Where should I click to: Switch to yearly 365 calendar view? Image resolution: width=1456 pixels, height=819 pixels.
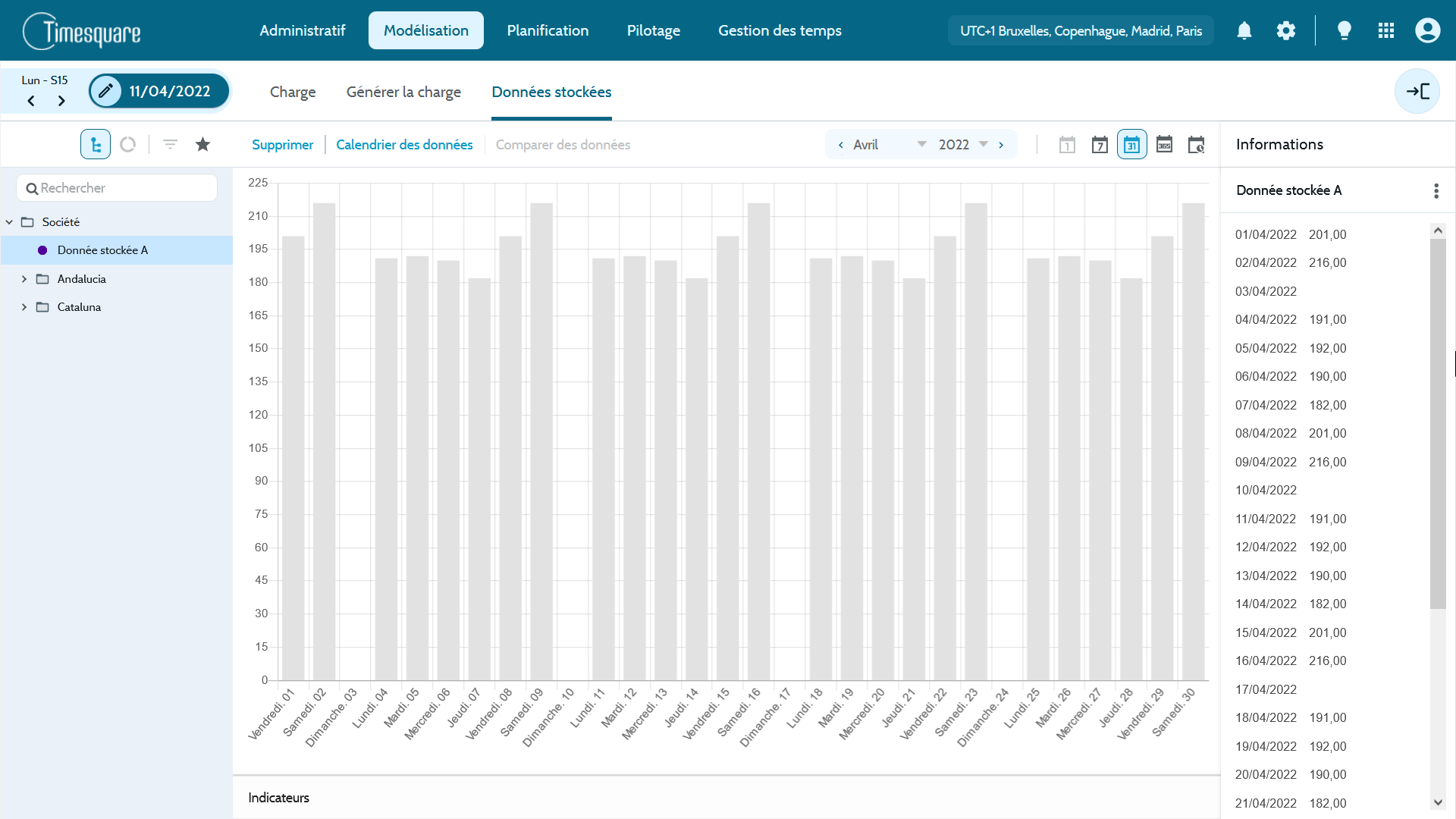click(1164, 145)
